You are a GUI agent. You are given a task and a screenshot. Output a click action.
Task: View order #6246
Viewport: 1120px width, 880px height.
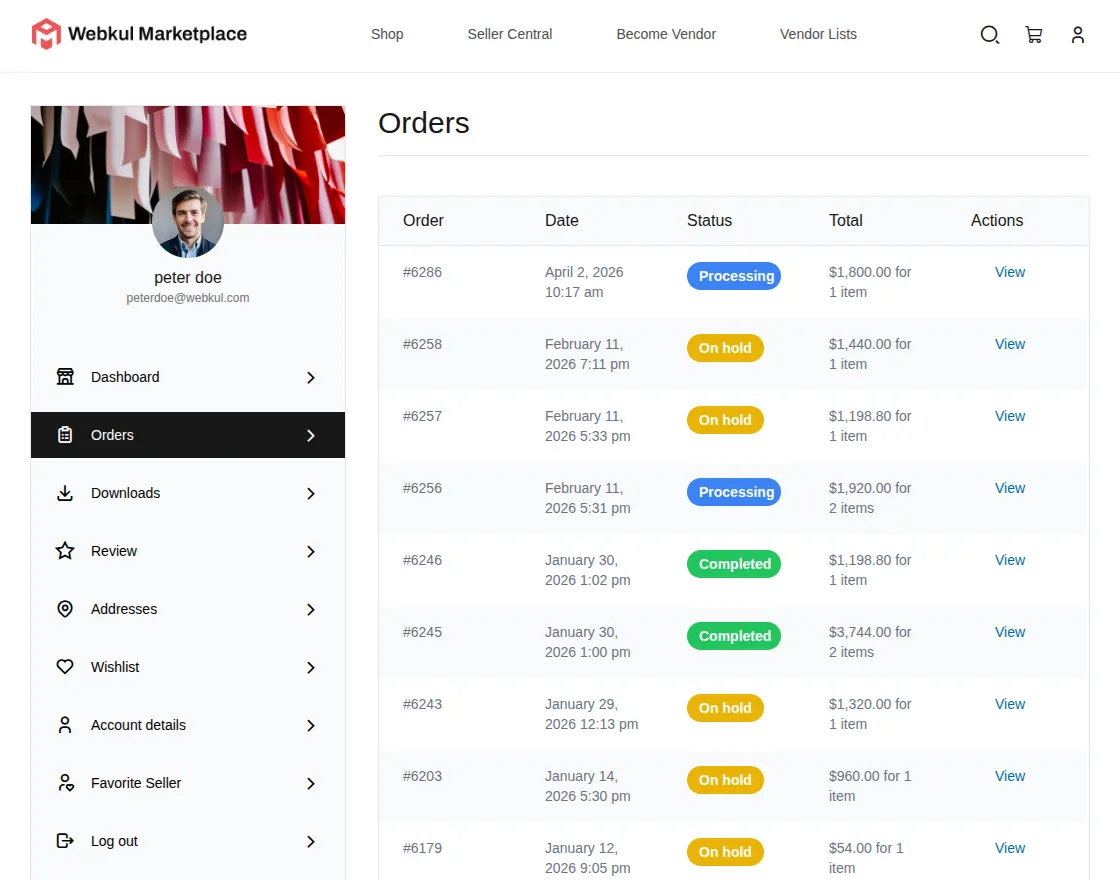pyautogui.click(x=1009, y=560)
